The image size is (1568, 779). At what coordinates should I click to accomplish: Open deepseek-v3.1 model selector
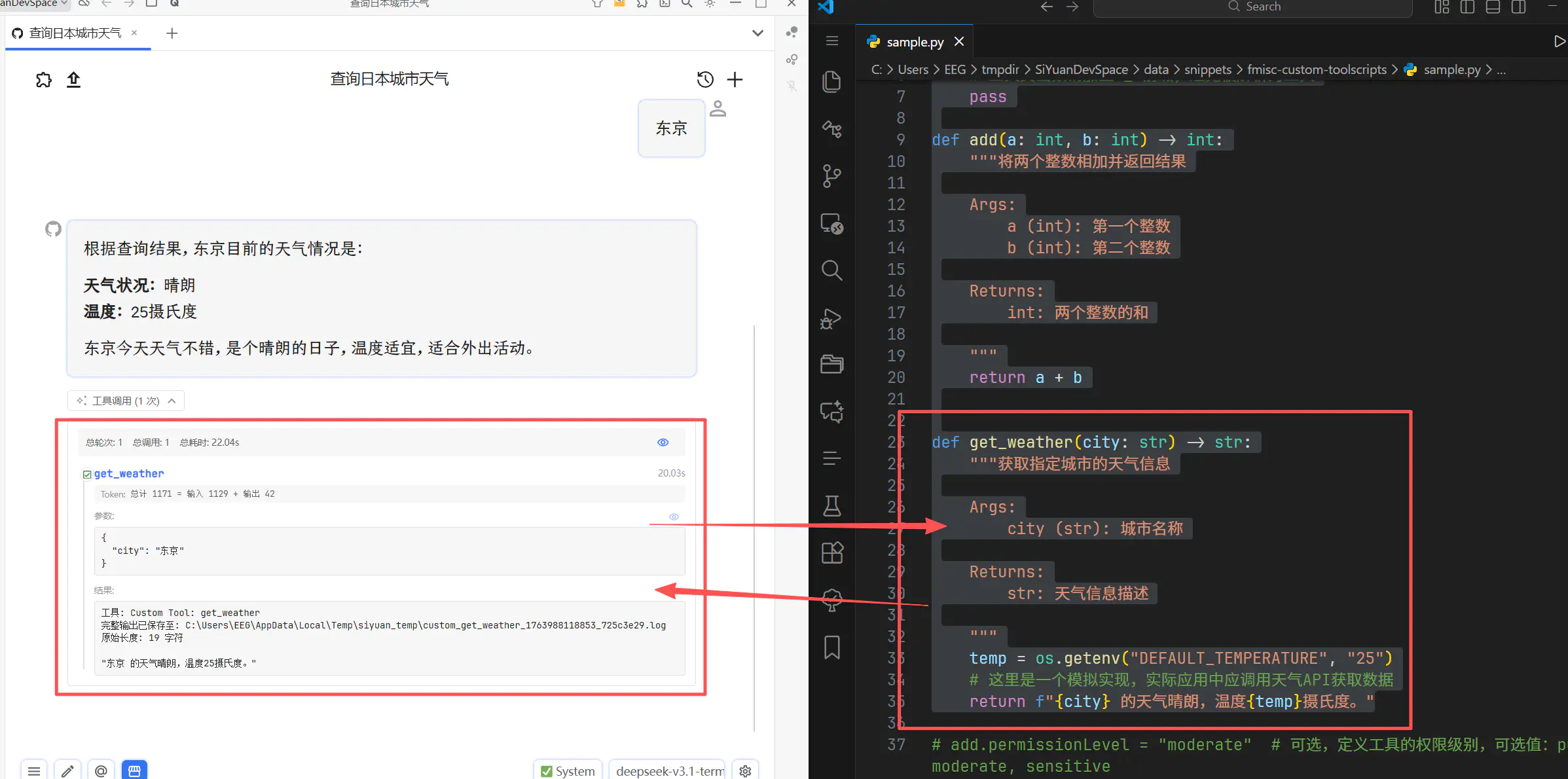(668, 771)
